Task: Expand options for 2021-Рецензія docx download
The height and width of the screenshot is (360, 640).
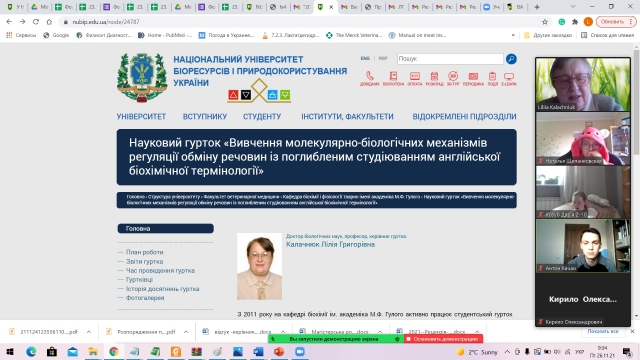Action: pos(477,332)
